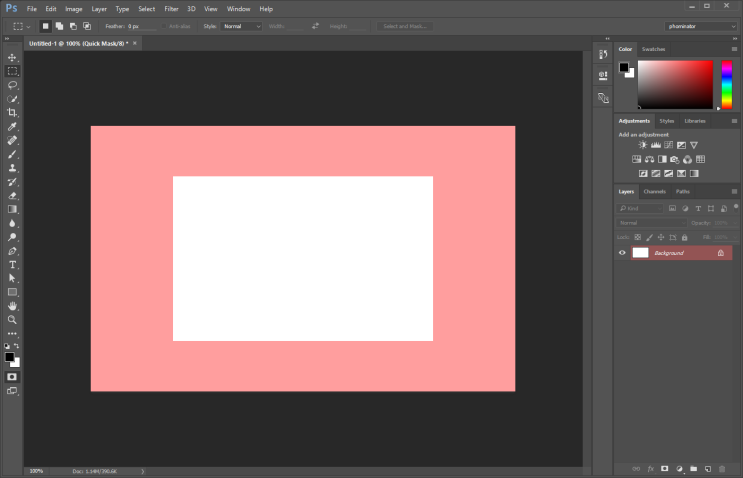Open the Change Screen Mode icon

tap(12, 391)
